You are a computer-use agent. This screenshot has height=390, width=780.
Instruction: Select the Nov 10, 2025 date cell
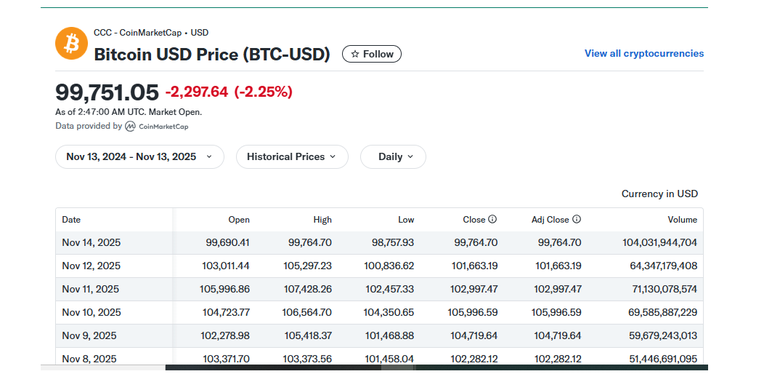tap(91, 312)
